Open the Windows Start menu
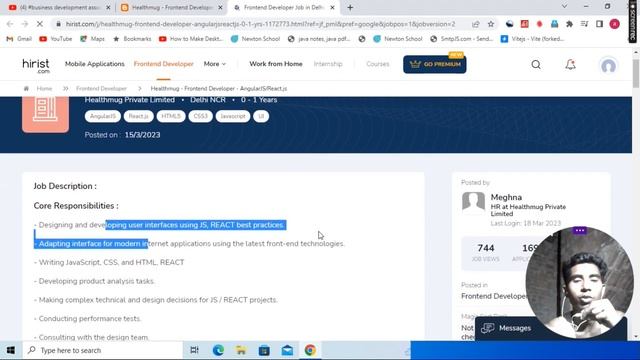This screenshot has height=360, width=640. (11, 350)
